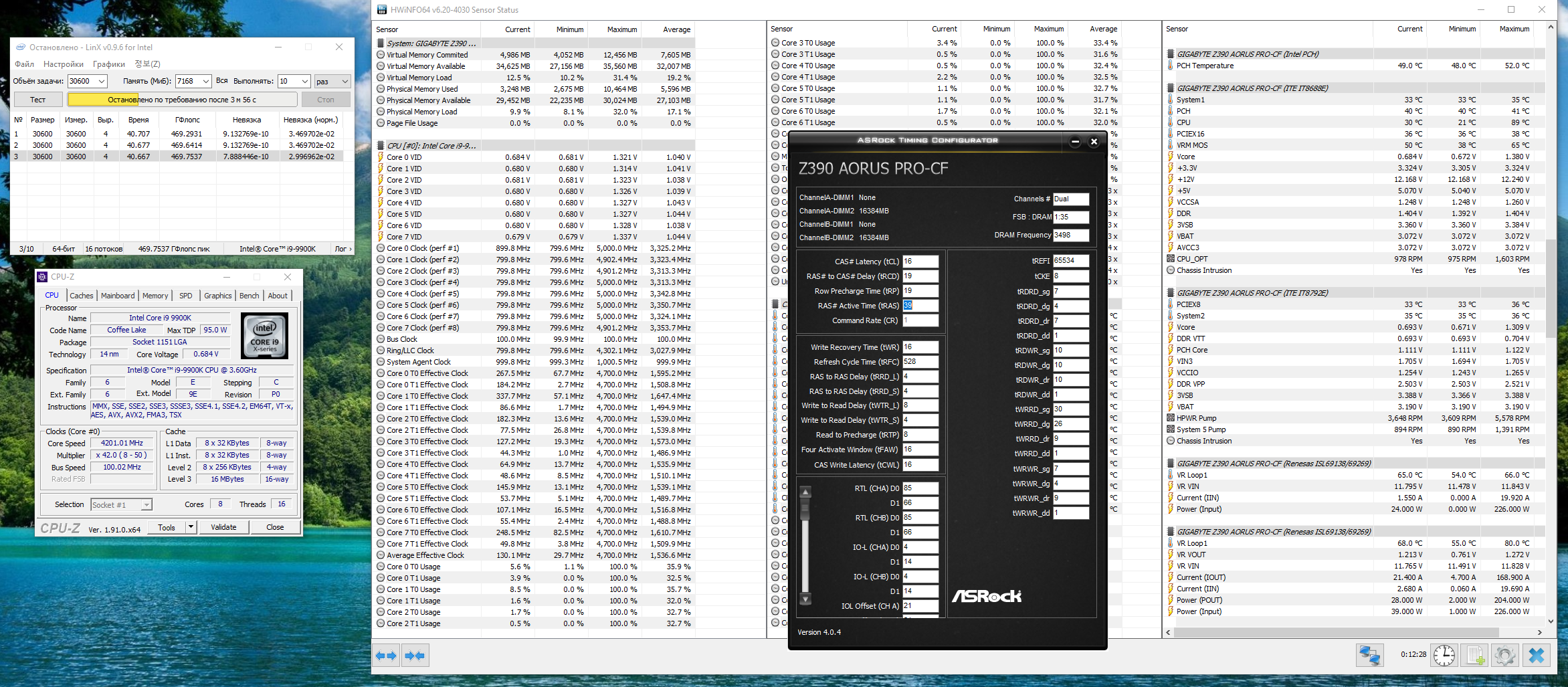Click the Core 0 VID lightning icon
Image resolution: width=1568 pixels, height=687 pixels.
coord(381,157)
